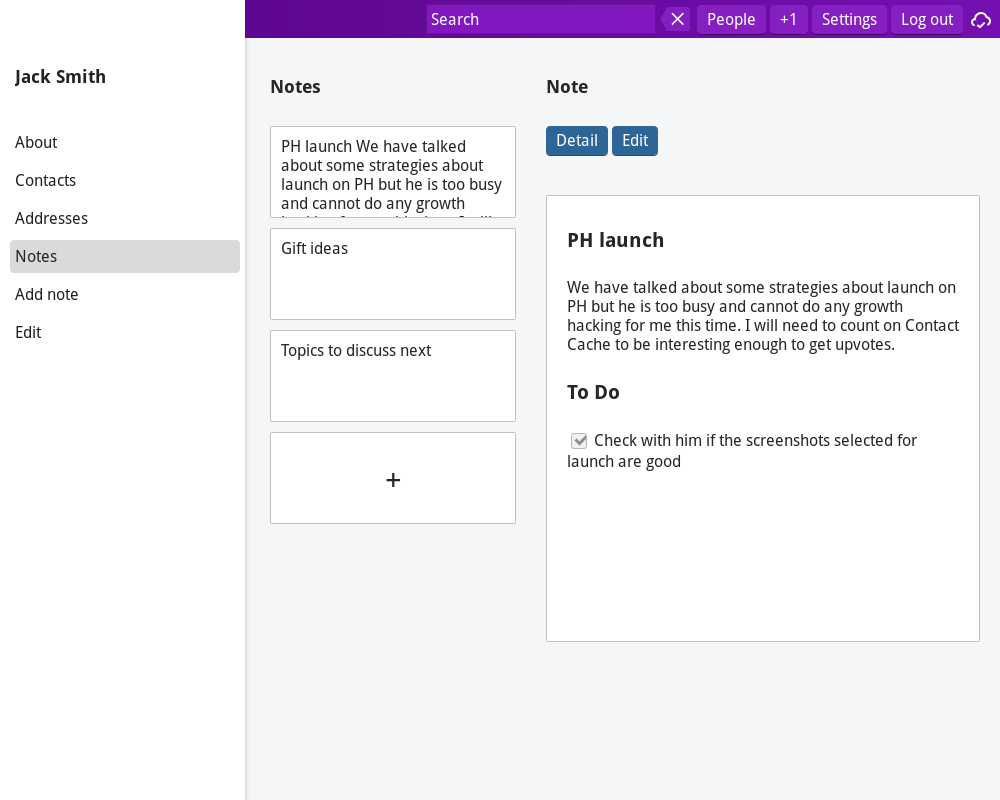Open Settings from top bar
Image resolution: width=1000 pixels, height=800 pixels.
[x=849, y=19]
